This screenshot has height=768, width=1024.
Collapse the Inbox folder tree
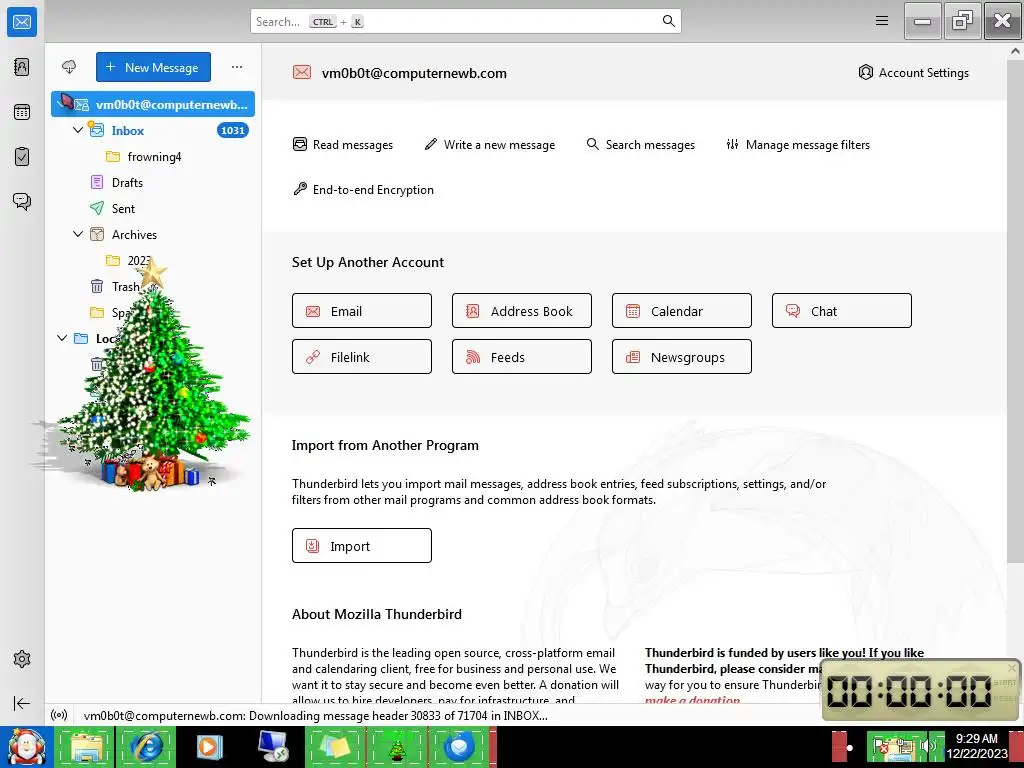pyautogui.click(x=78, y=130)
